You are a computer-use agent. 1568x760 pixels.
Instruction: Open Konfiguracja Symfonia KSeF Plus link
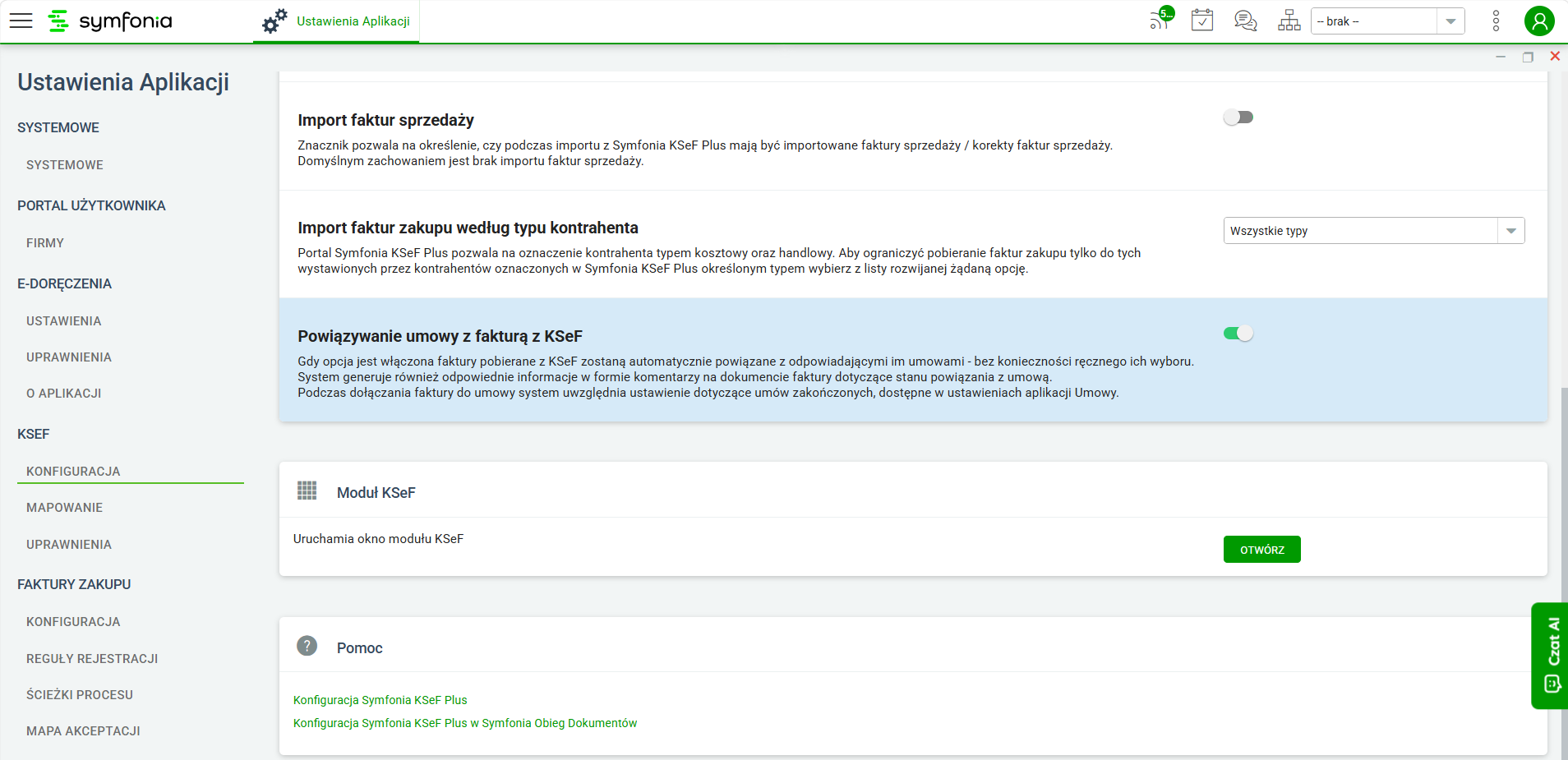[x=380, y=700]
